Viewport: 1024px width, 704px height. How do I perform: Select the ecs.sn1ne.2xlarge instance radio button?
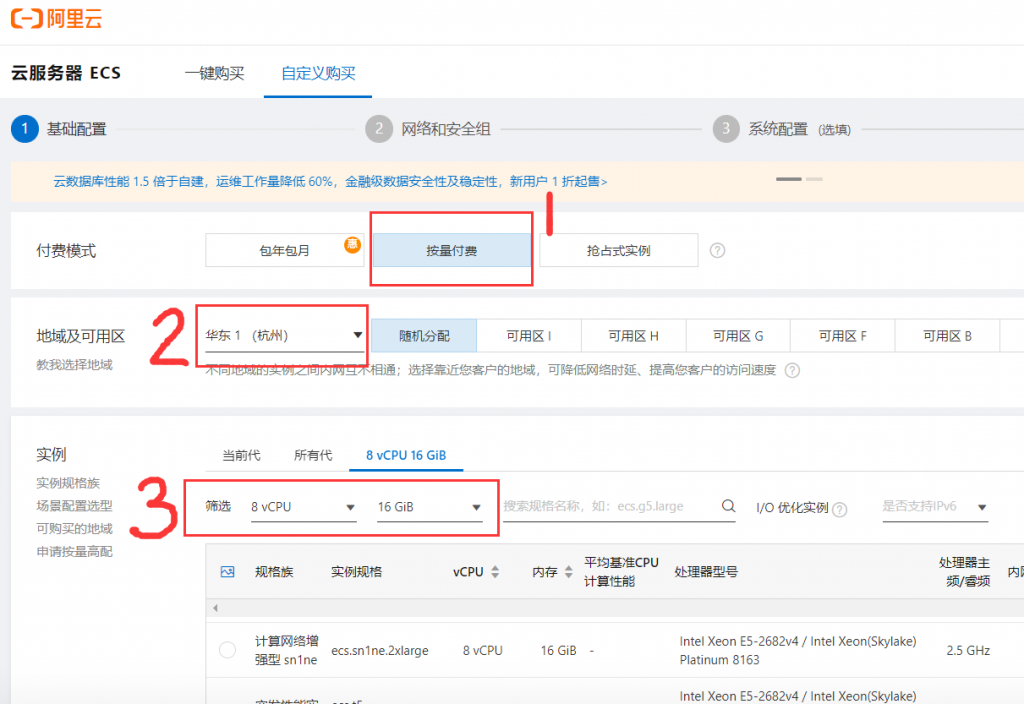click(227, 650)
